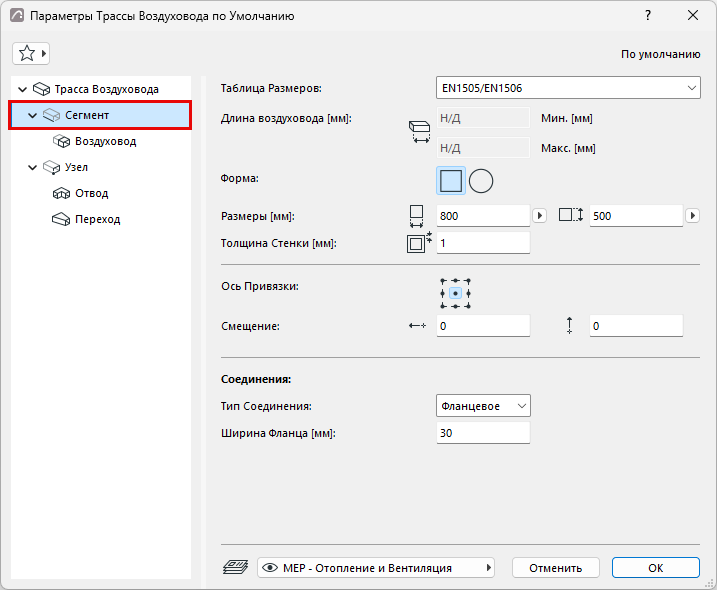The height and width of the screenshot is (590, 717).
Task: Select the Воздуховод tree item
Action: coord(106,141)
